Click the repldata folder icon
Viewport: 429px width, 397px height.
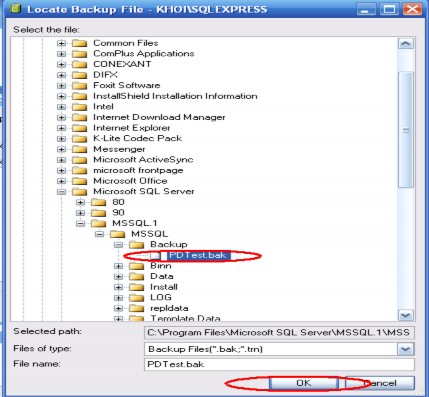coord(136,308)
